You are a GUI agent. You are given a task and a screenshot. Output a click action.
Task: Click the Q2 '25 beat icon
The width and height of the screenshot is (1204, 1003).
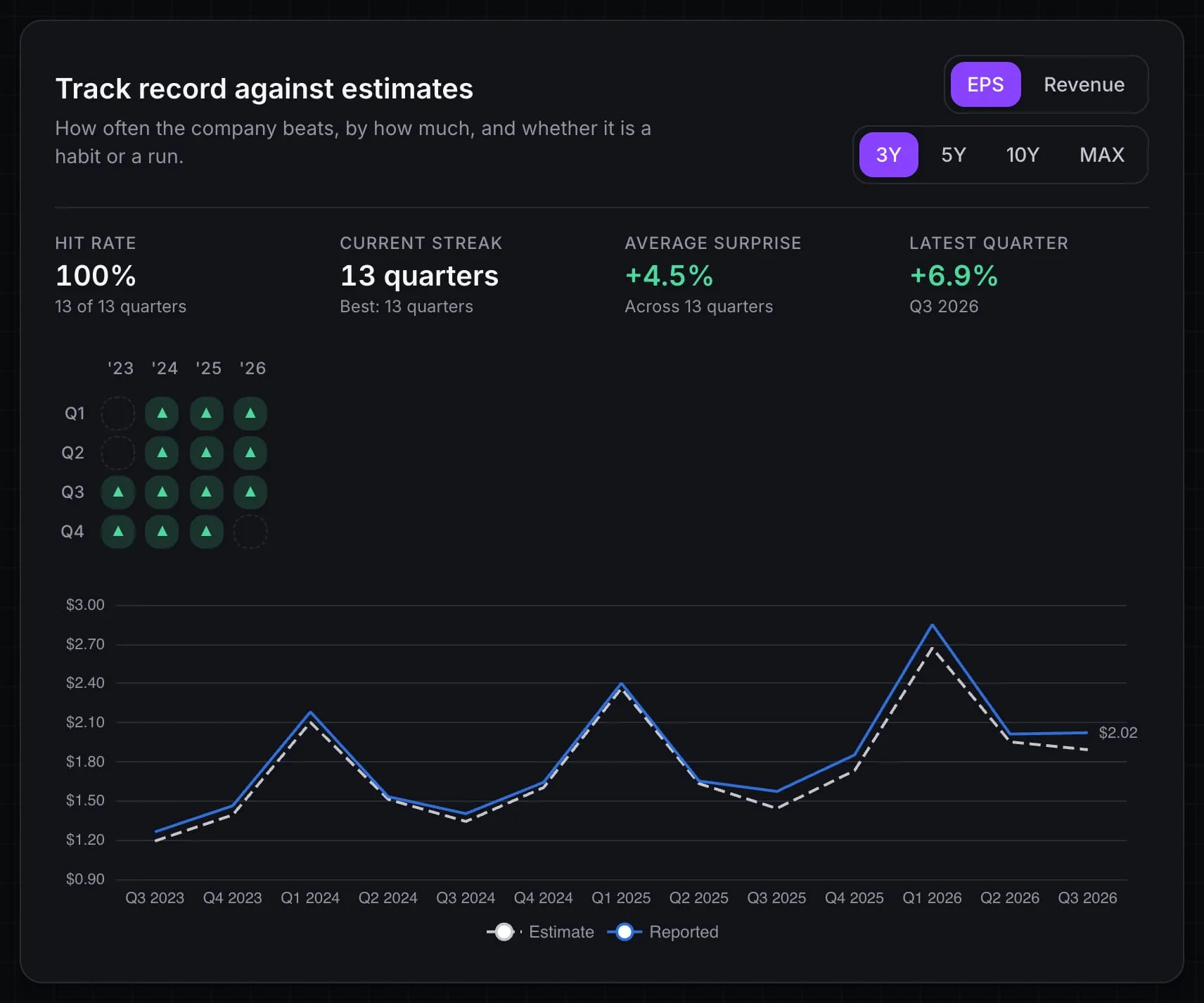206,453
